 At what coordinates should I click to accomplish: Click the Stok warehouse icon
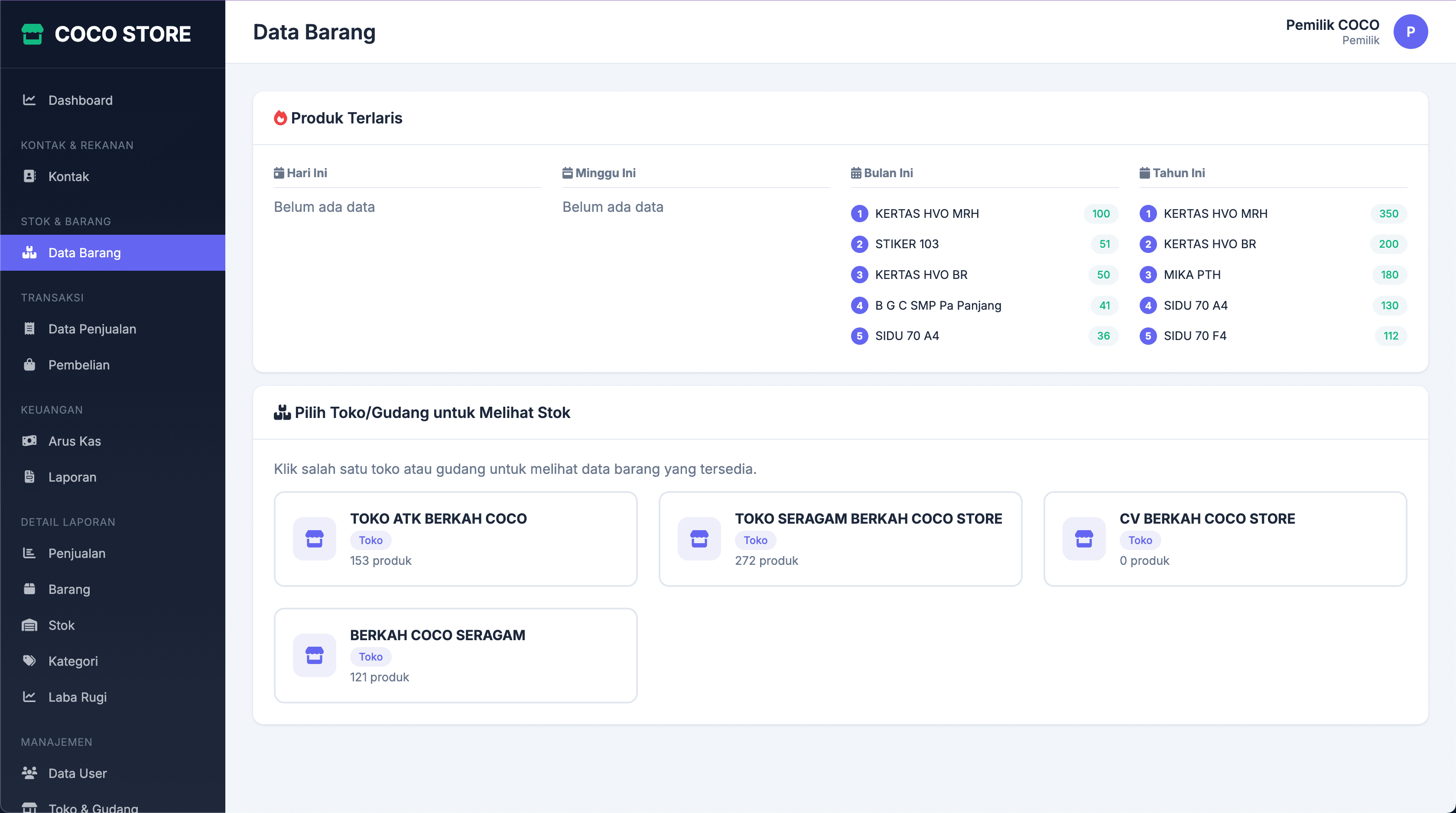29,625
